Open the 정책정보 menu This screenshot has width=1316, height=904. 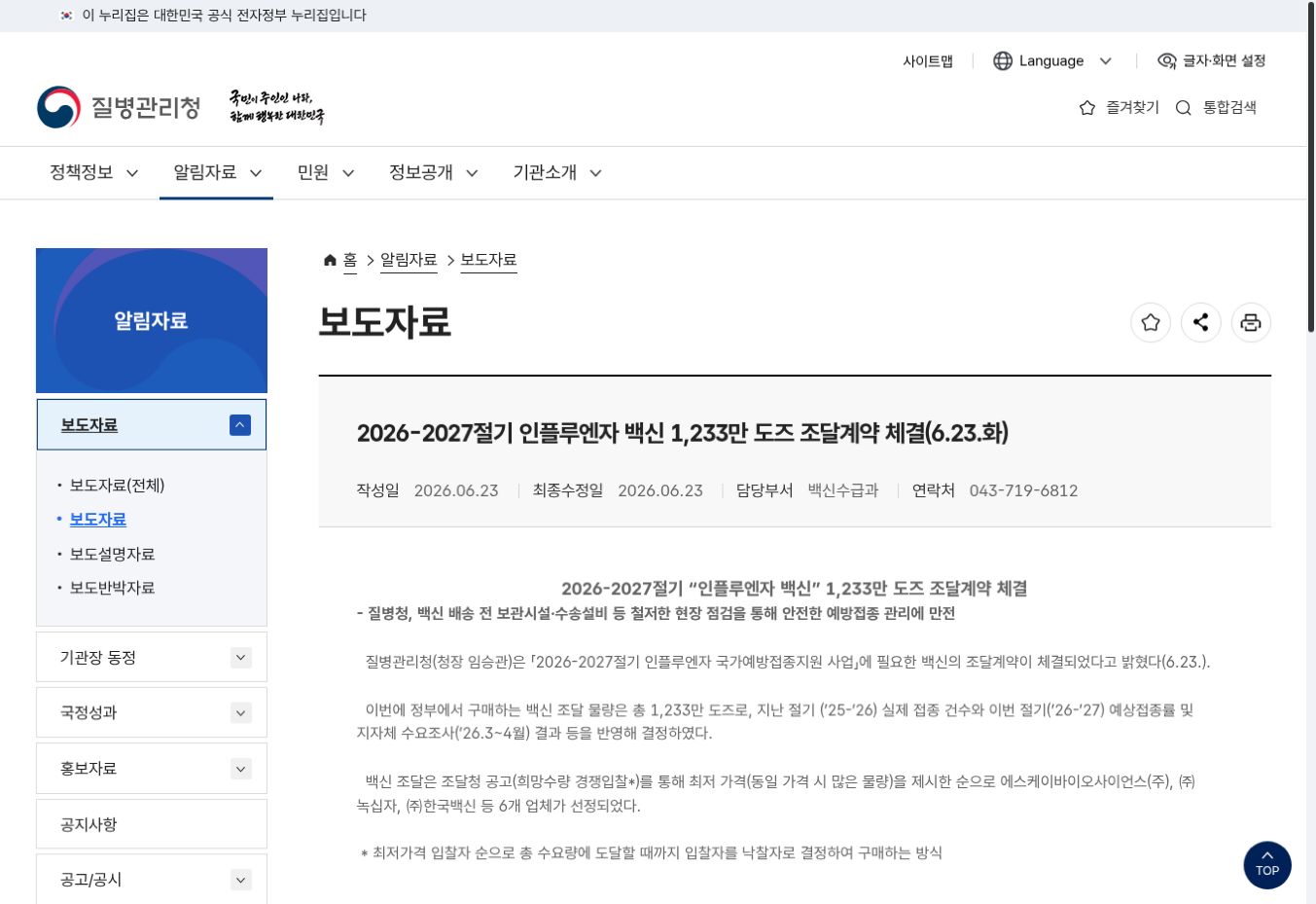94,173
